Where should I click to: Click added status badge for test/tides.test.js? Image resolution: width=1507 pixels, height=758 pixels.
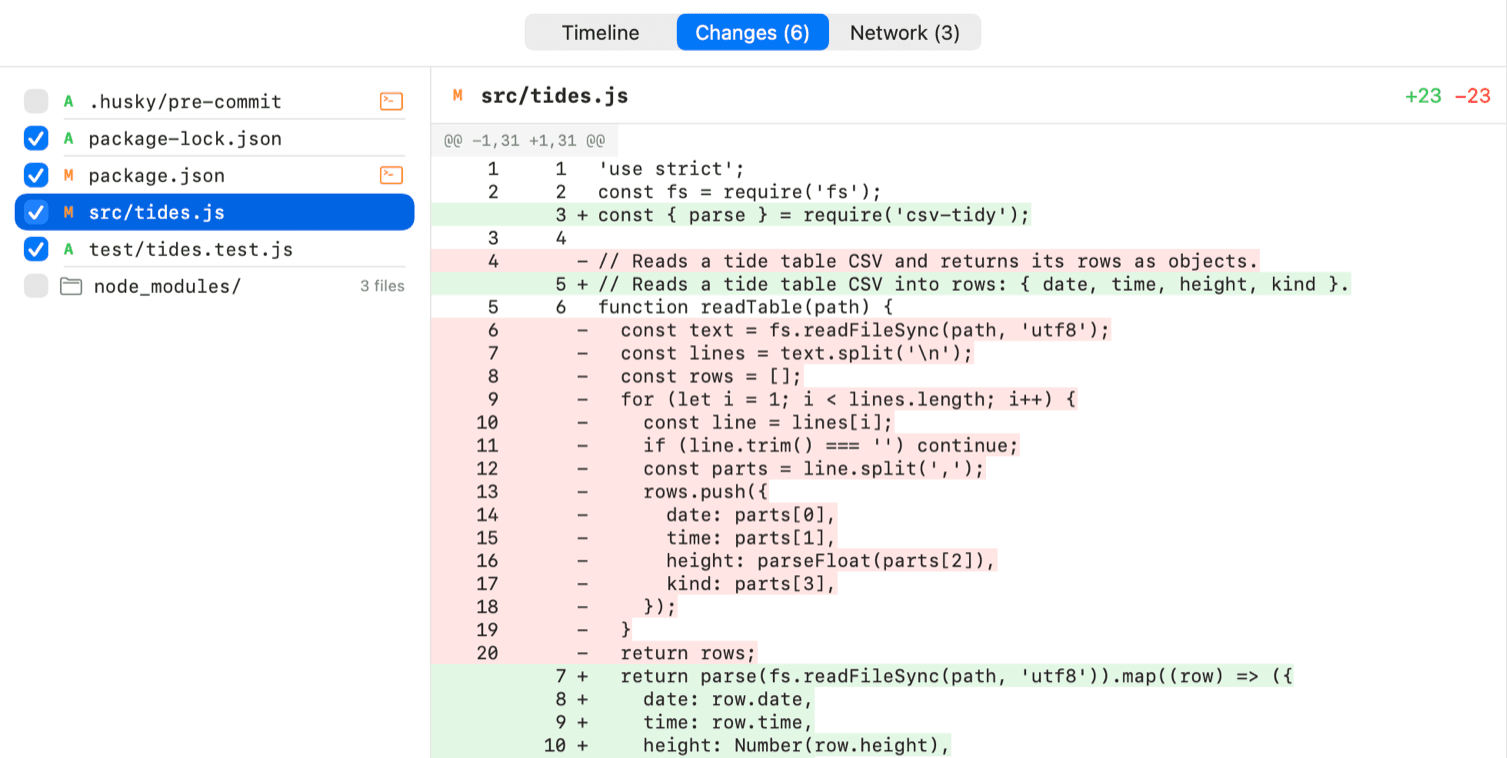(x=68, y=249)
